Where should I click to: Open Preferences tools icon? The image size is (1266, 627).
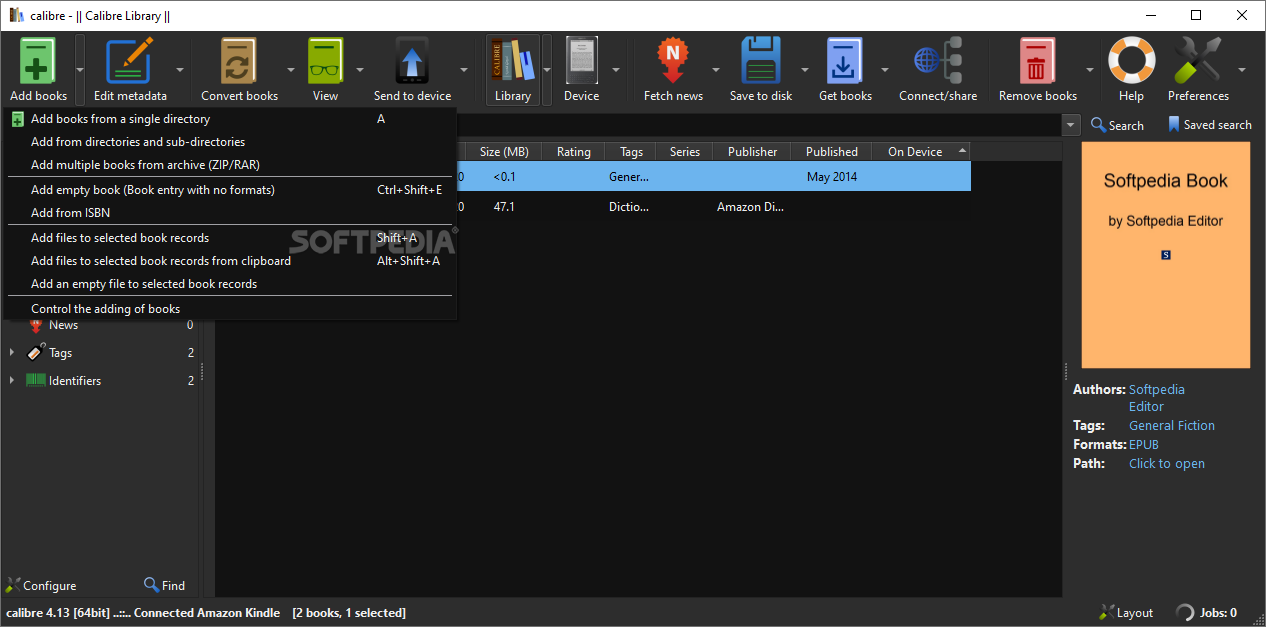tap(1198, 61)
